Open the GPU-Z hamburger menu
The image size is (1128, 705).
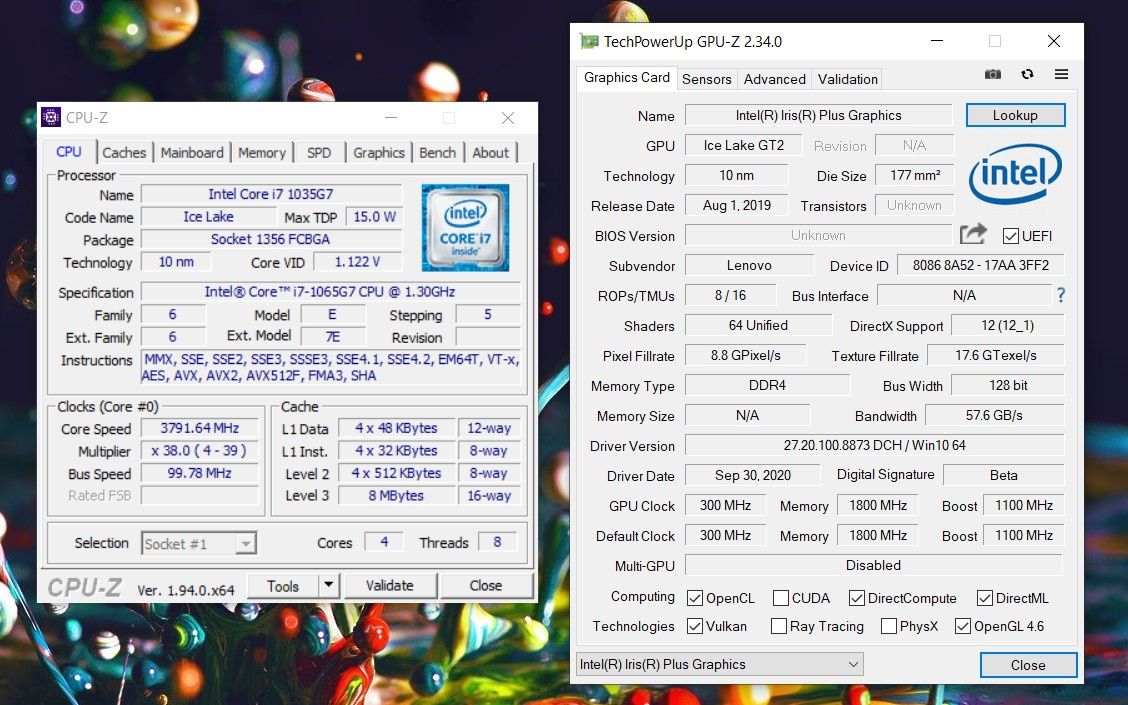(x=1061, y=74)
